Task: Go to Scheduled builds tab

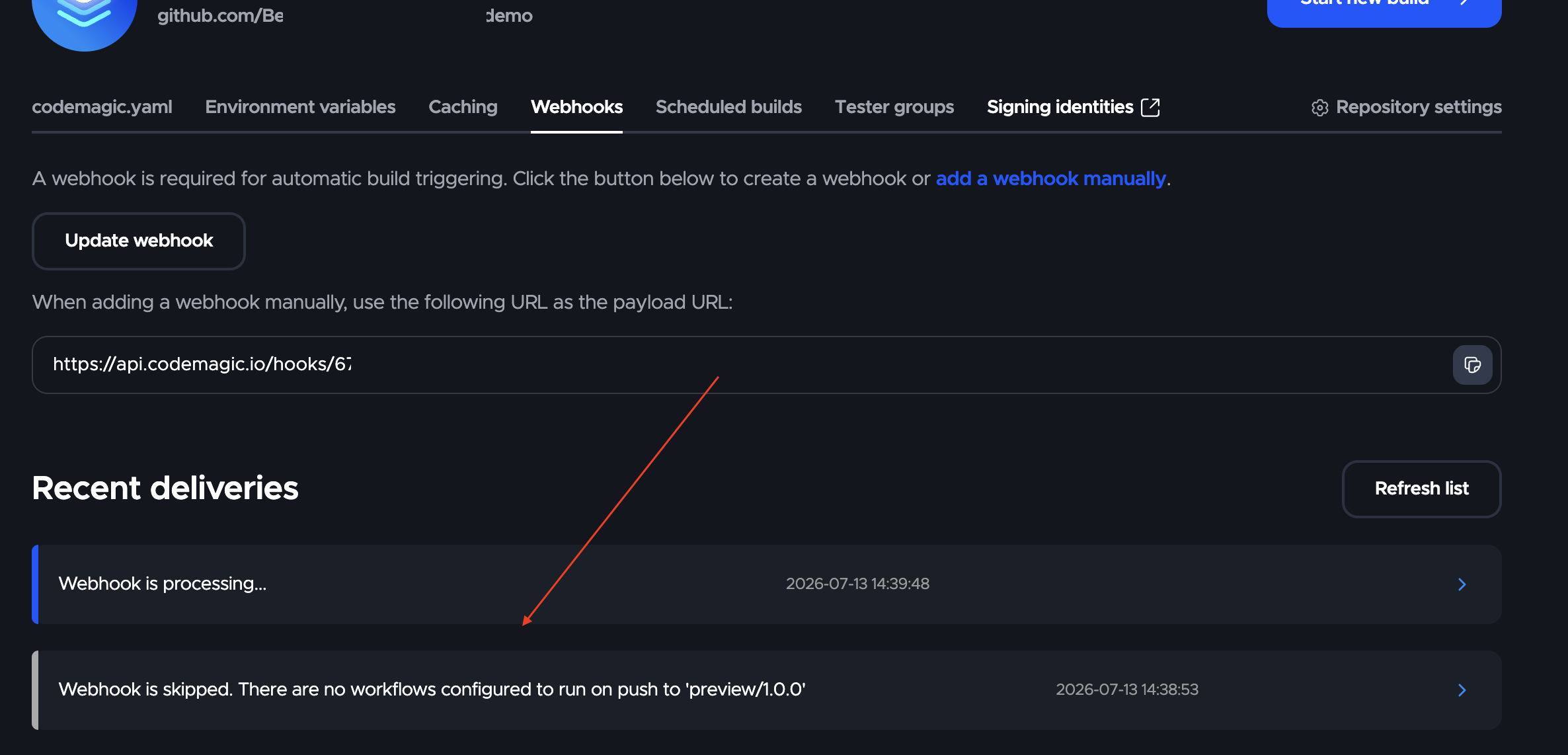Action: [728, 107]
